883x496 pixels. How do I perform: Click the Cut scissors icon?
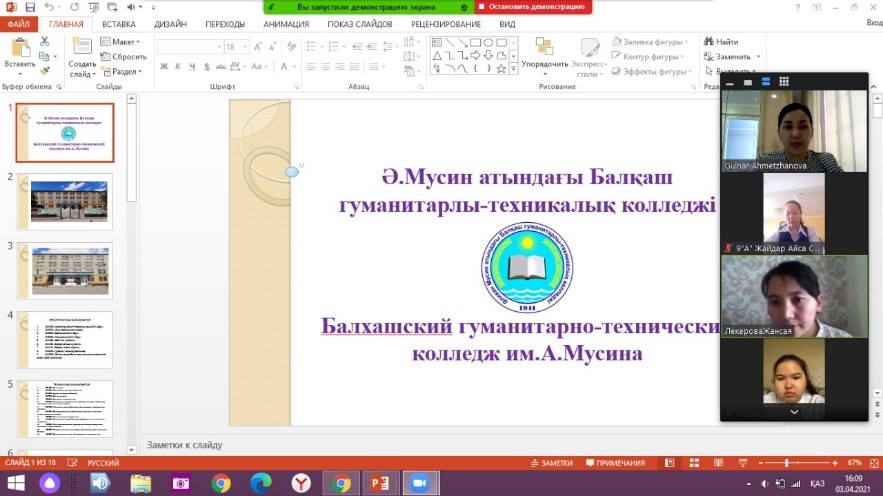[x=44, y=42]
